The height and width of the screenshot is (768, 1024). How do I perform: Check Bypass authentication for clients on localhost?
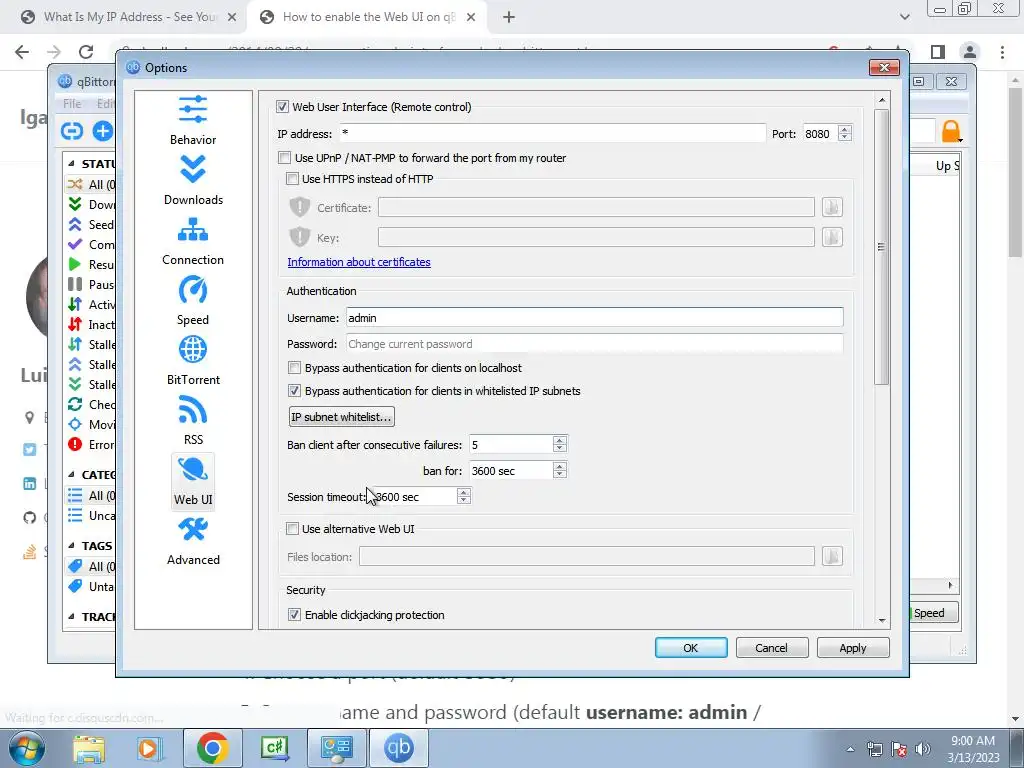click(x=295, y=368)
